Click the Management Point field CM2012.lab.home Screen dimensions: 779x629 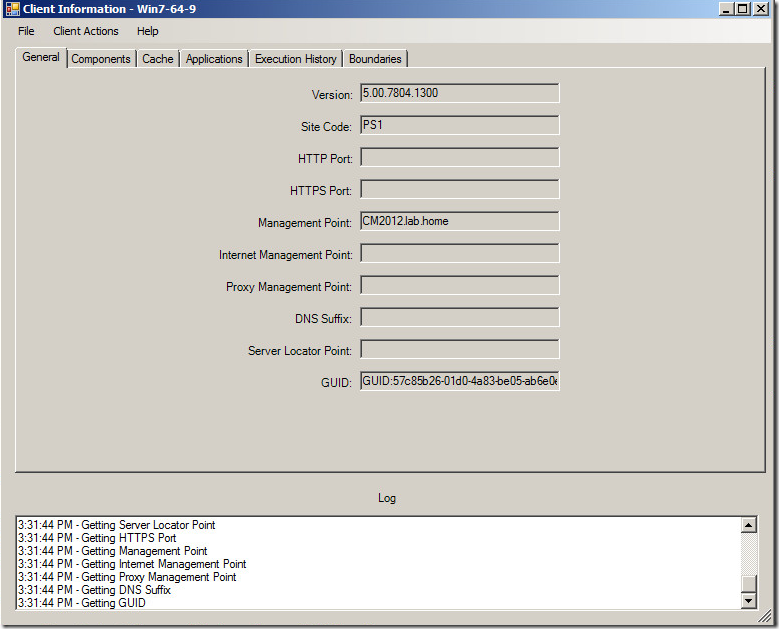click(460, 221)
